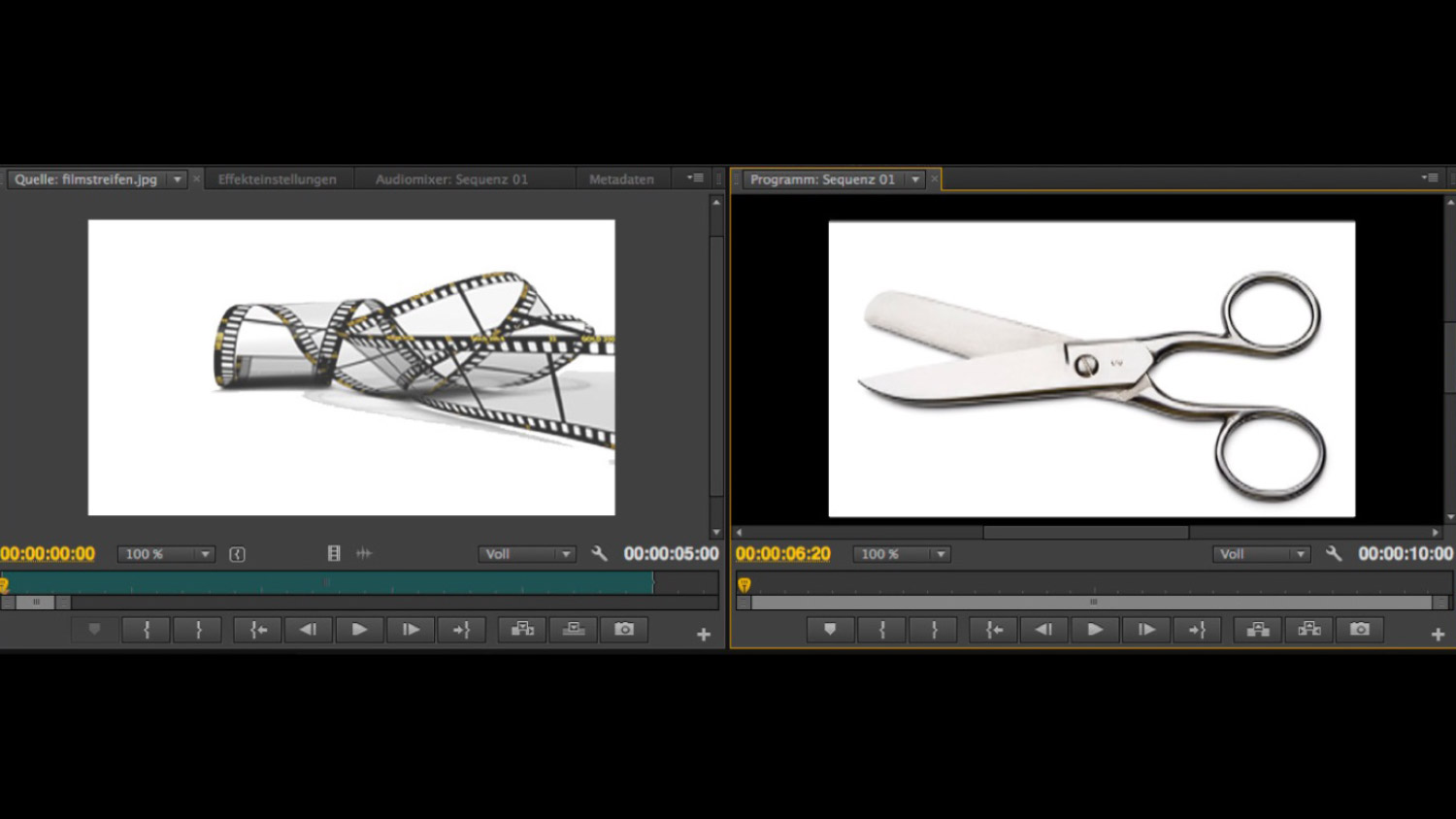Open the Metadaten tab
Viewport: 1456px width, 819px height.
(621, 180)
